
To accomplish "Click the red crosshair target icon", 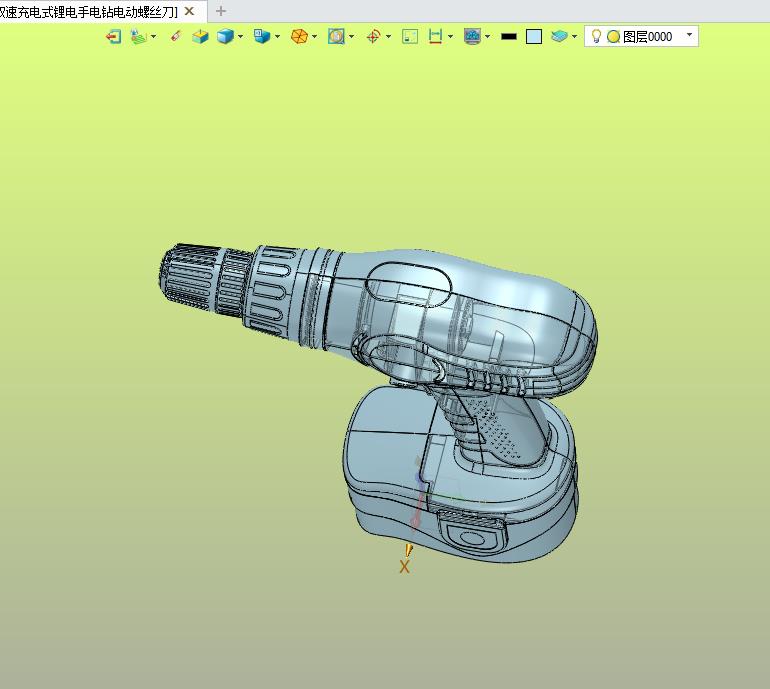I will pos(374,36).
